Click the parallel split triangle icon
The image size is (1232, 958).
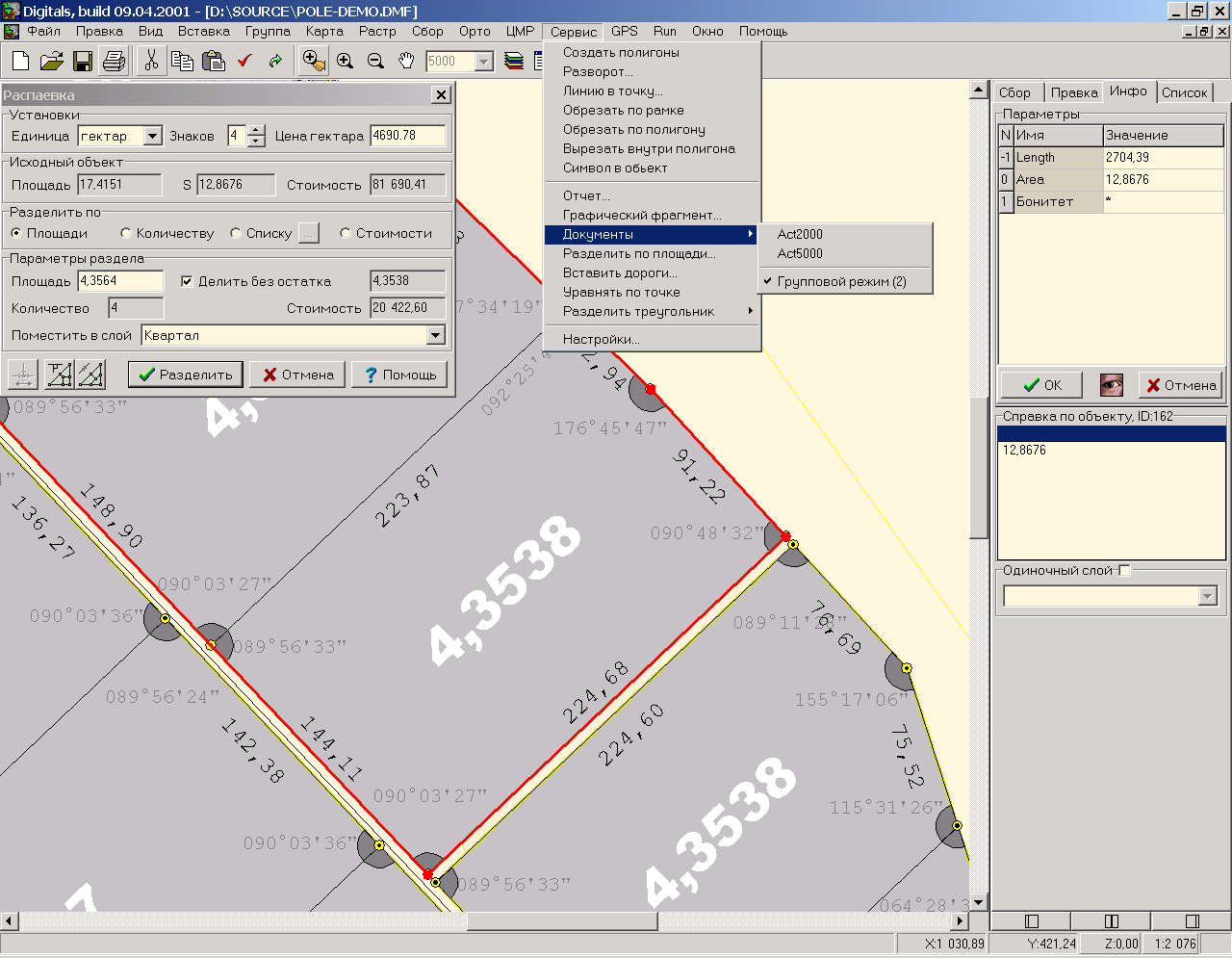coord(90,374)
